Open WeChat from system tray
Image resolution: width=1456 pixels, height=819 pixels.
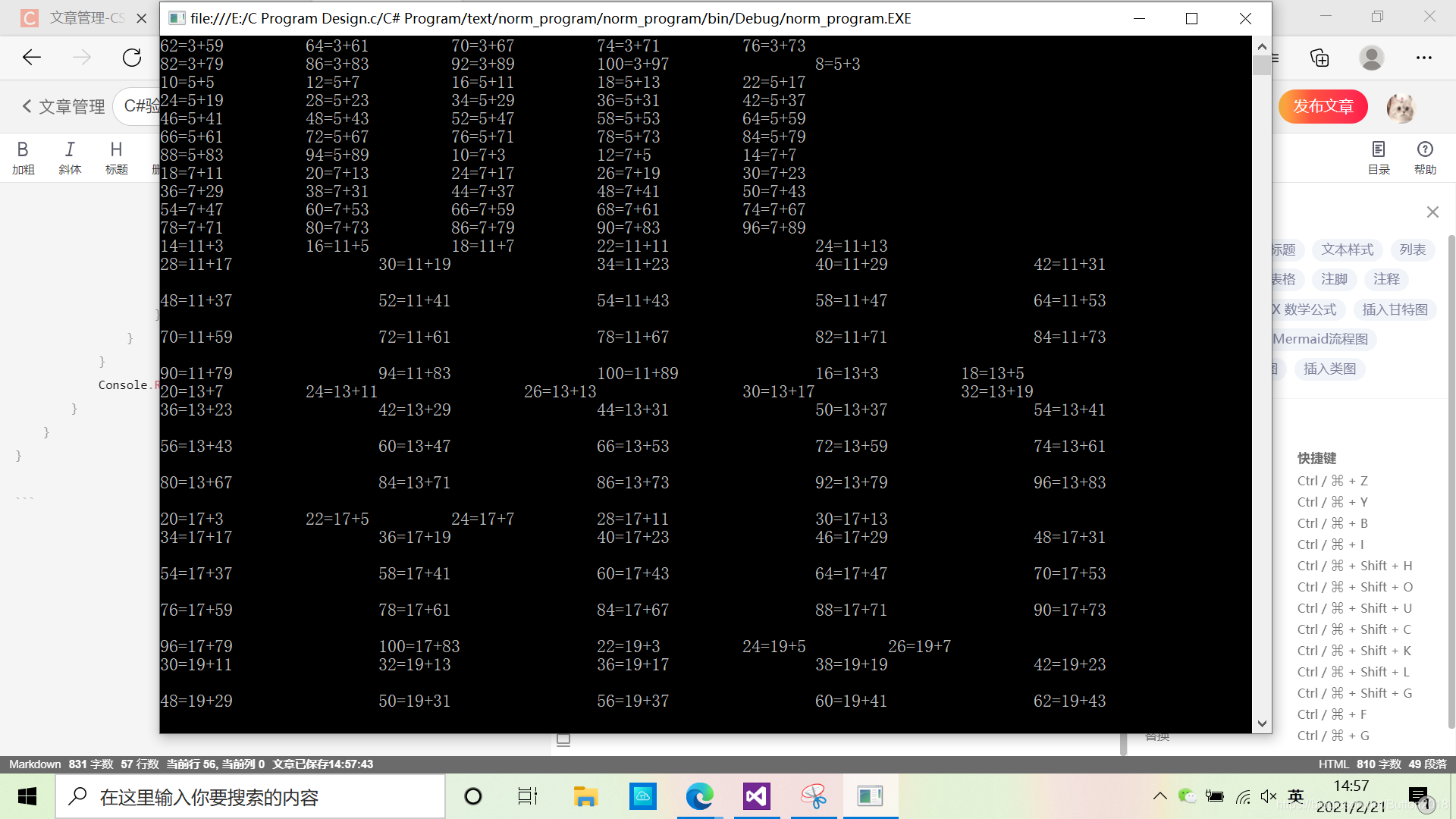[x=1187, y=796]
